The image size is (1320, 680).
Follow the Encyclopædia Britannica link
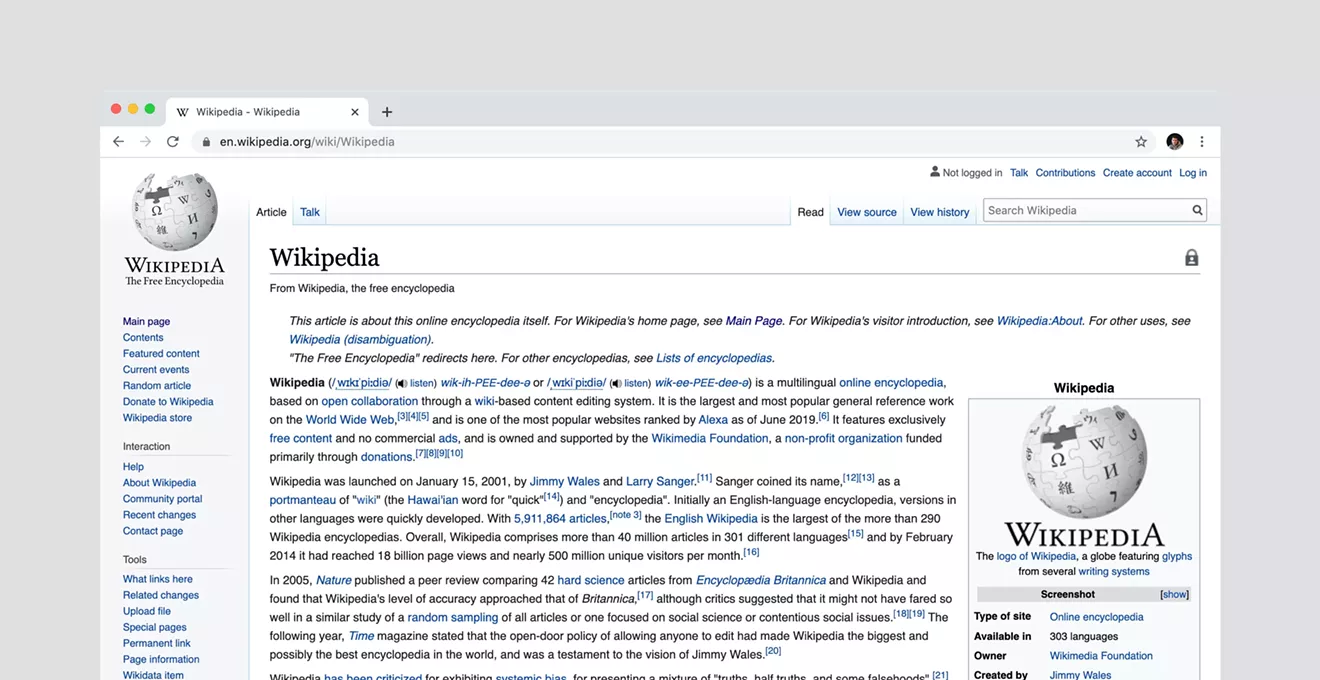tap(761, 580)
